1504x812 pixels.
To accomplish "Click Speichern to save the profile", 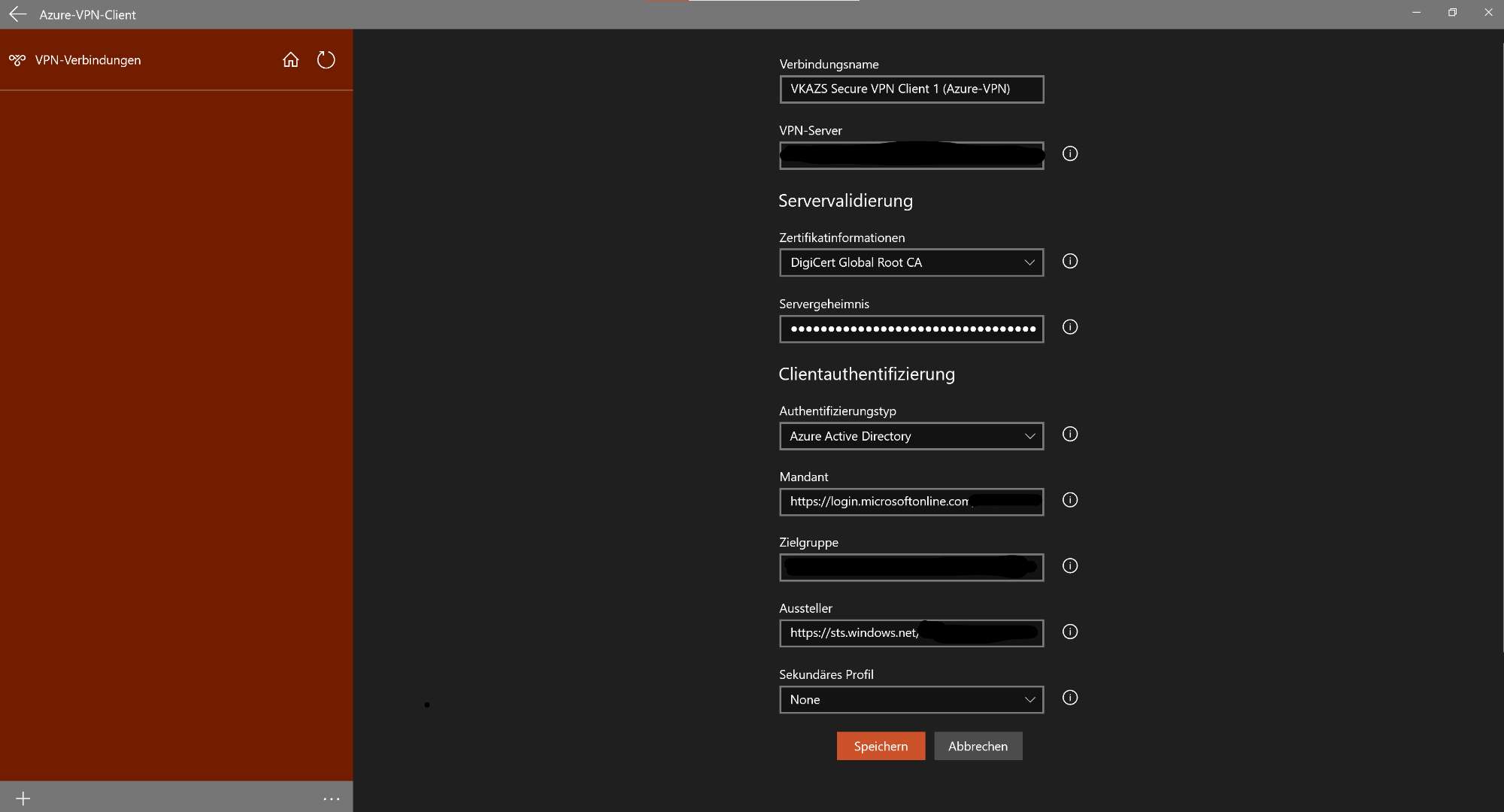I will tap(881, 746).
